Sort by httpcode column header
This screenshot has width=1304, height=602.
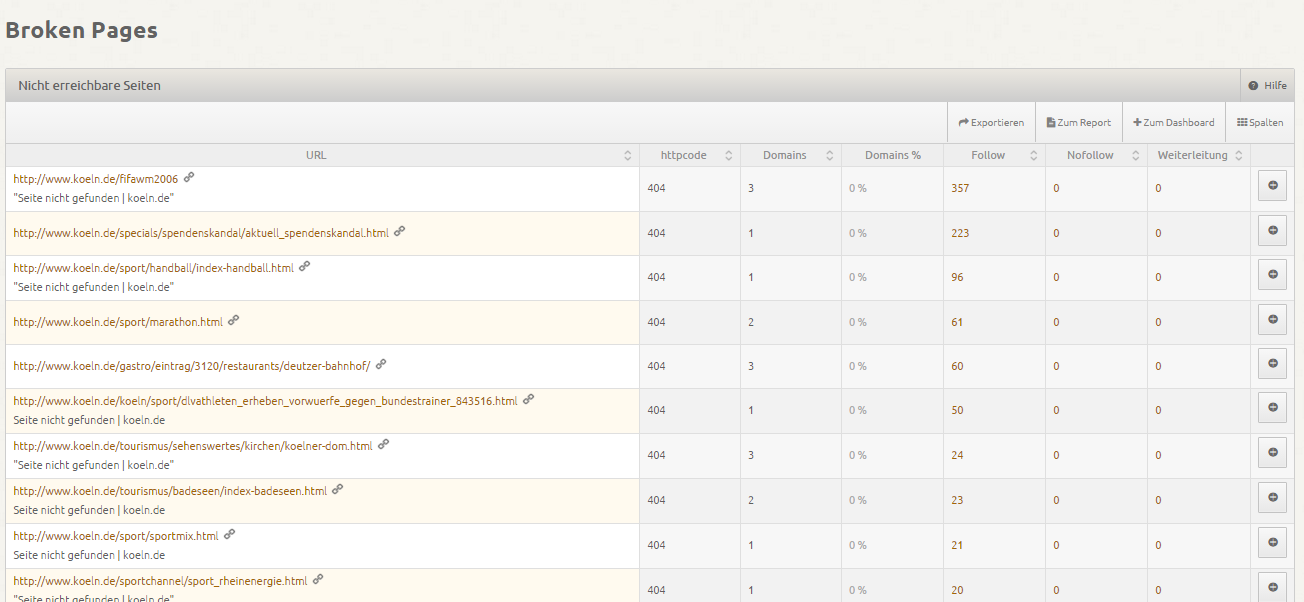(x=684, y=155)
